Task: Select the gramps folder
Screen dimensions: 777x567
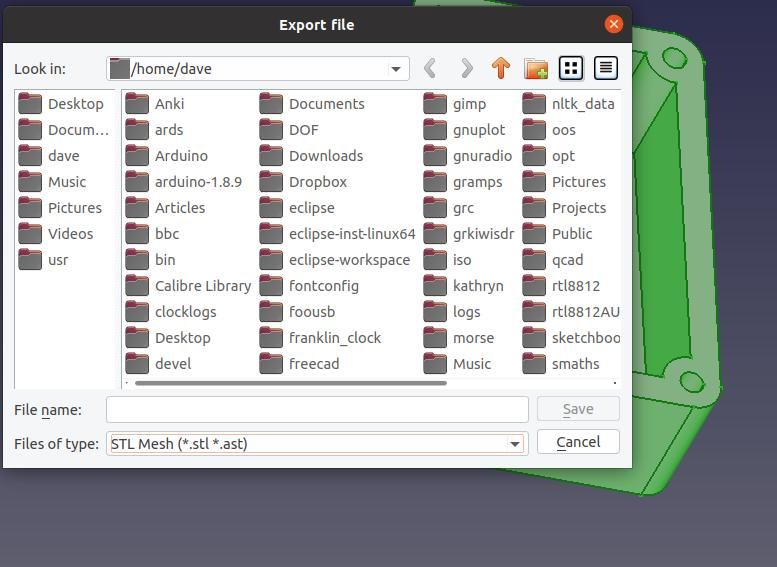Action: [463, 182]
